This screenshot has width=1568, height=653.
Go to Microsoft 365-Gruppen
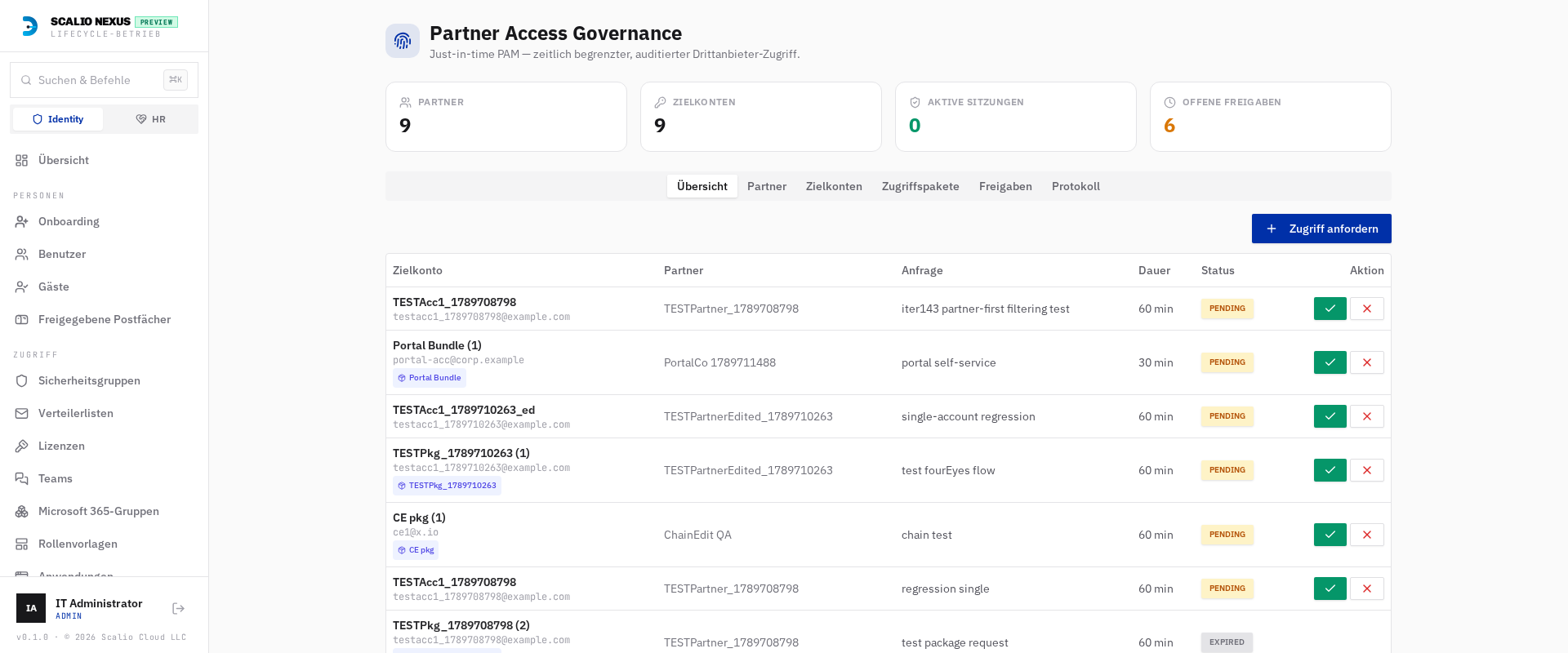[104, 511]
